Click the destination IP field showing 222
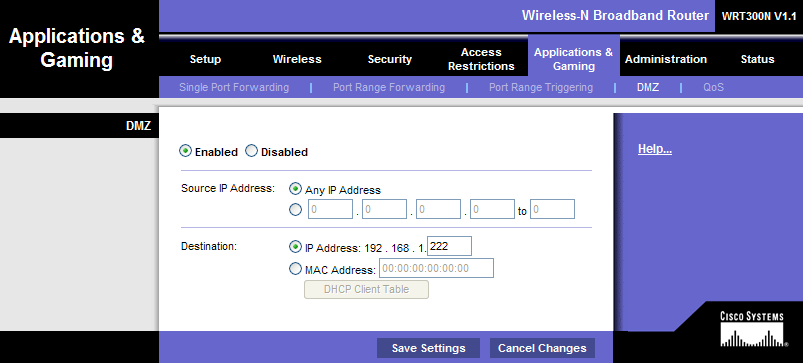This screenshot has height=363, width=803. (x=449, y=246)
